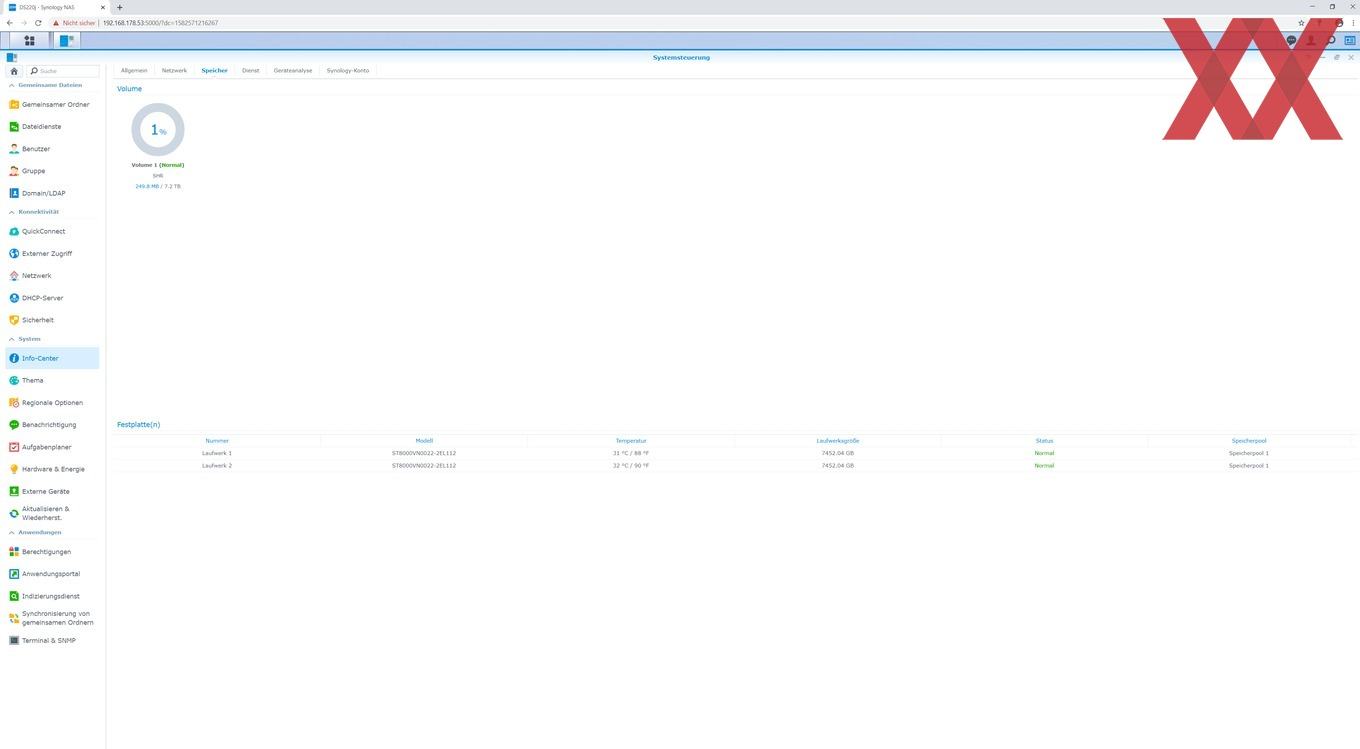1360x749 pixels.
Task: Open Synchronisierung von gemeinsamen Ordnern
Action: [x=52, y=618]
